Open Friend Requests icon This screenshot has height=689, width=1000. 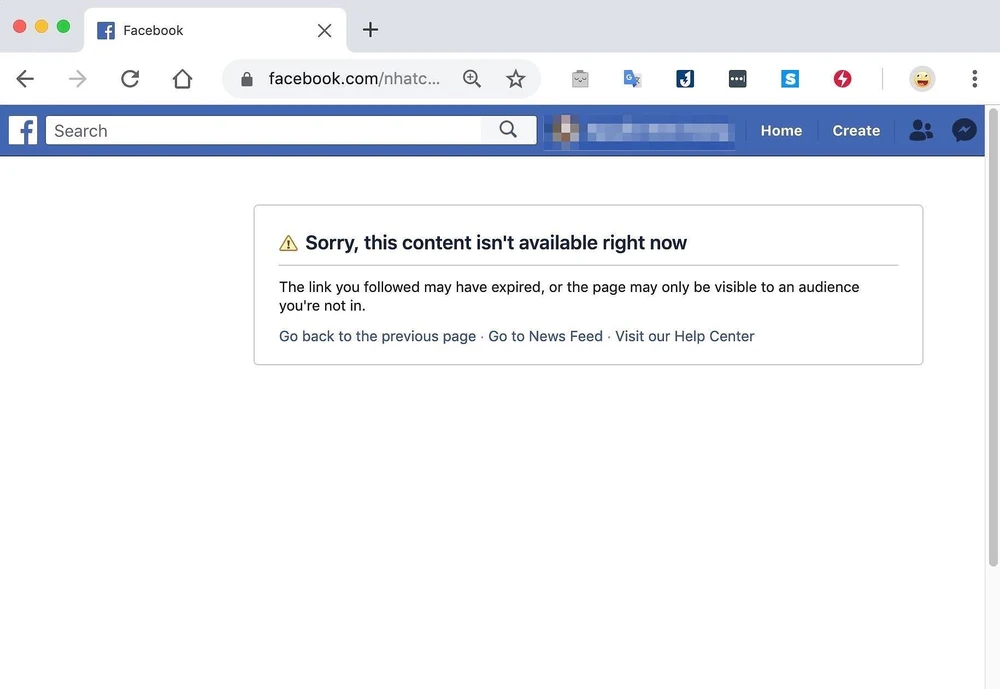click(x=921, y=131)
